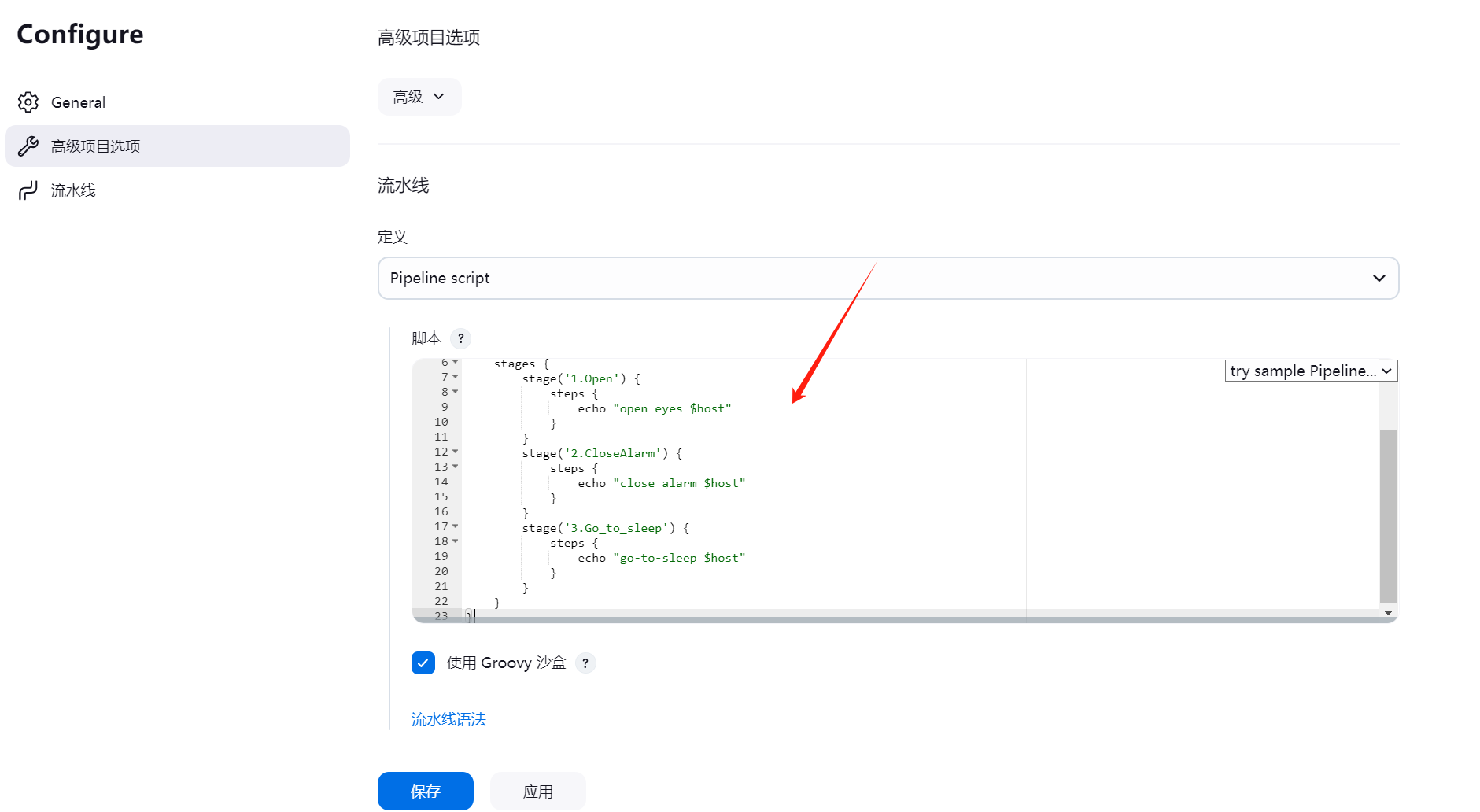Screen dimensions: 1480x812
Task: Collapse code fold at line 12
Action: (x=456, y=452)
